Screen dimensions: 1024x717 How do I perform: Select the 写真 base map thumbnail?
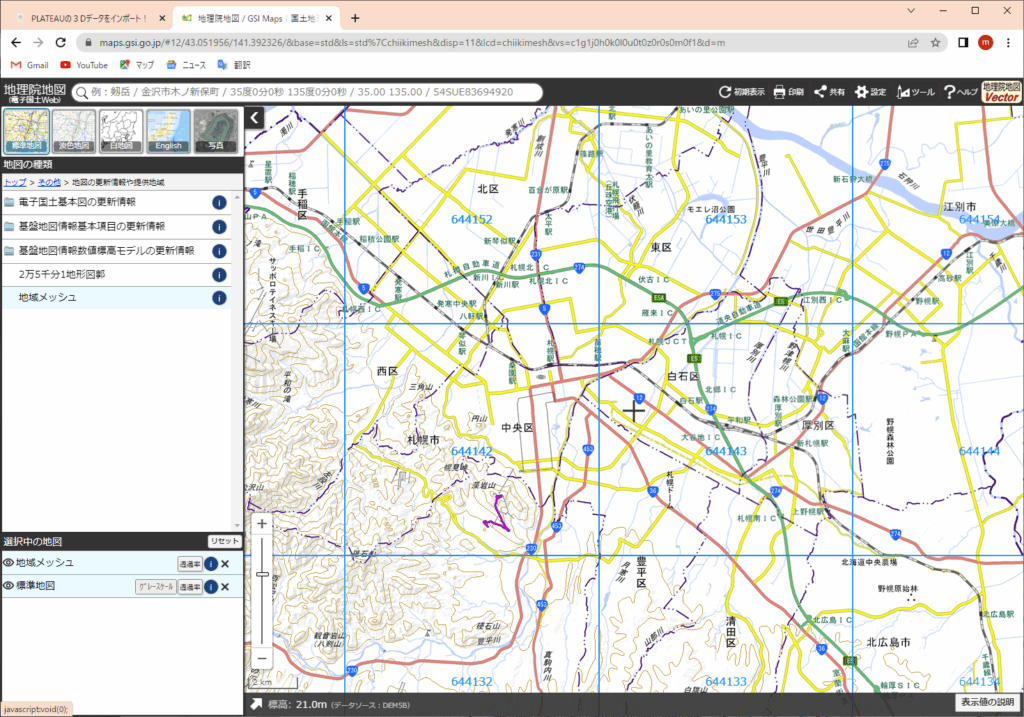[x=215, y=131]
